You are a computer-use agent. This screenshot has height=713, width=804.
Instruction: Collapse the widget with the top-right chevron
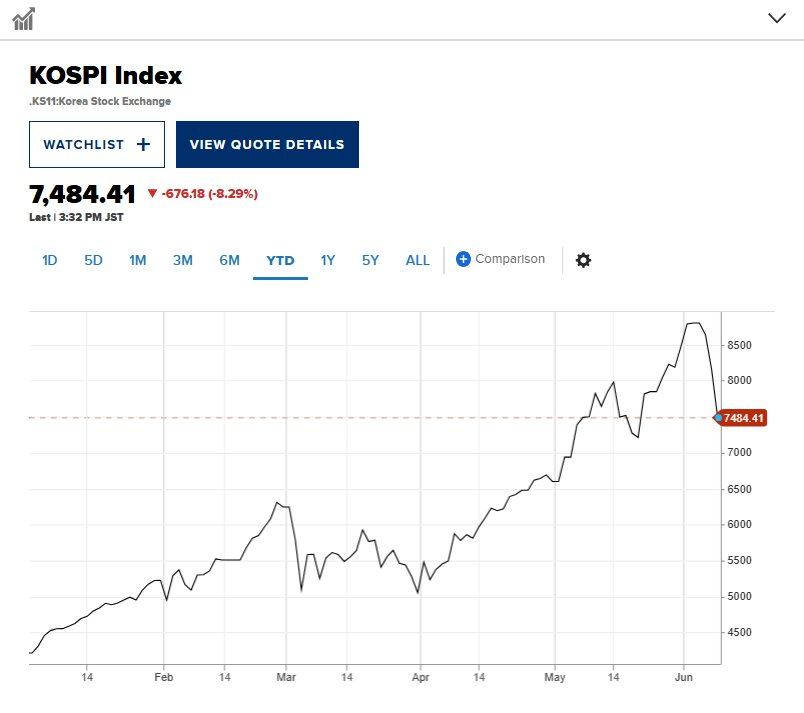coord(777,18)
